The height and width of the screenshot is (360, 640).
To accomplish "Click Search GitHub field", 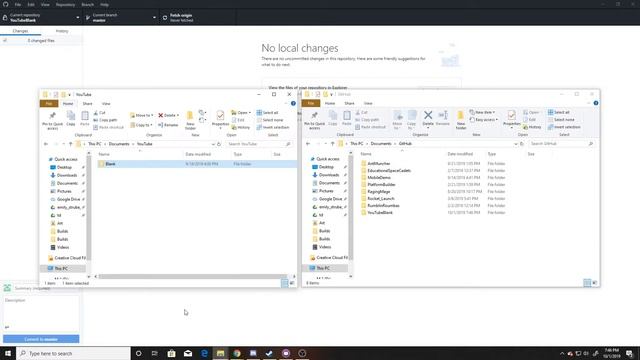I will click(562, 144).
